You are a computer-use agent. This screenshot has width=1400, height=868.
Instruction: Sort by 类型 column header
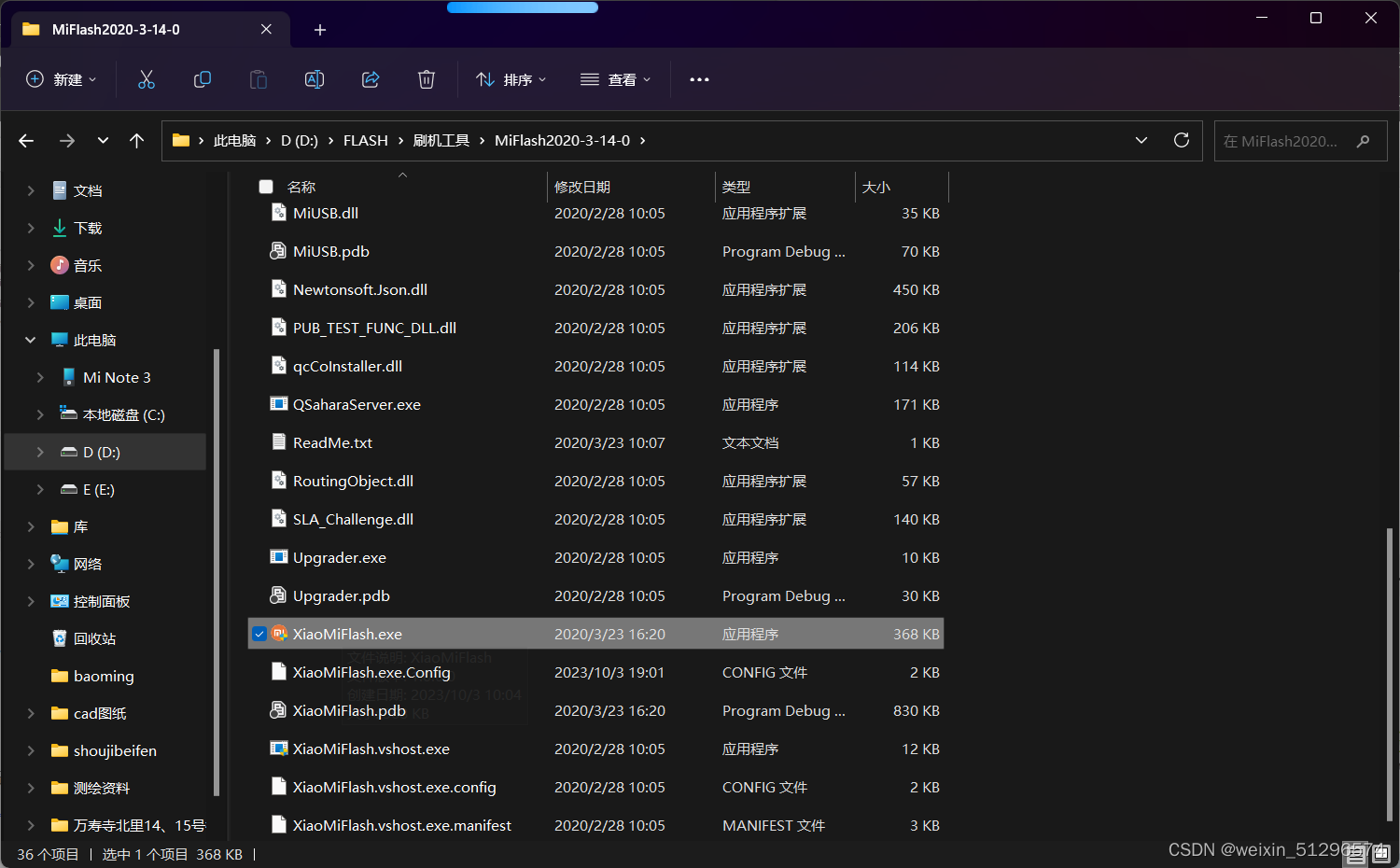[736, 187]
